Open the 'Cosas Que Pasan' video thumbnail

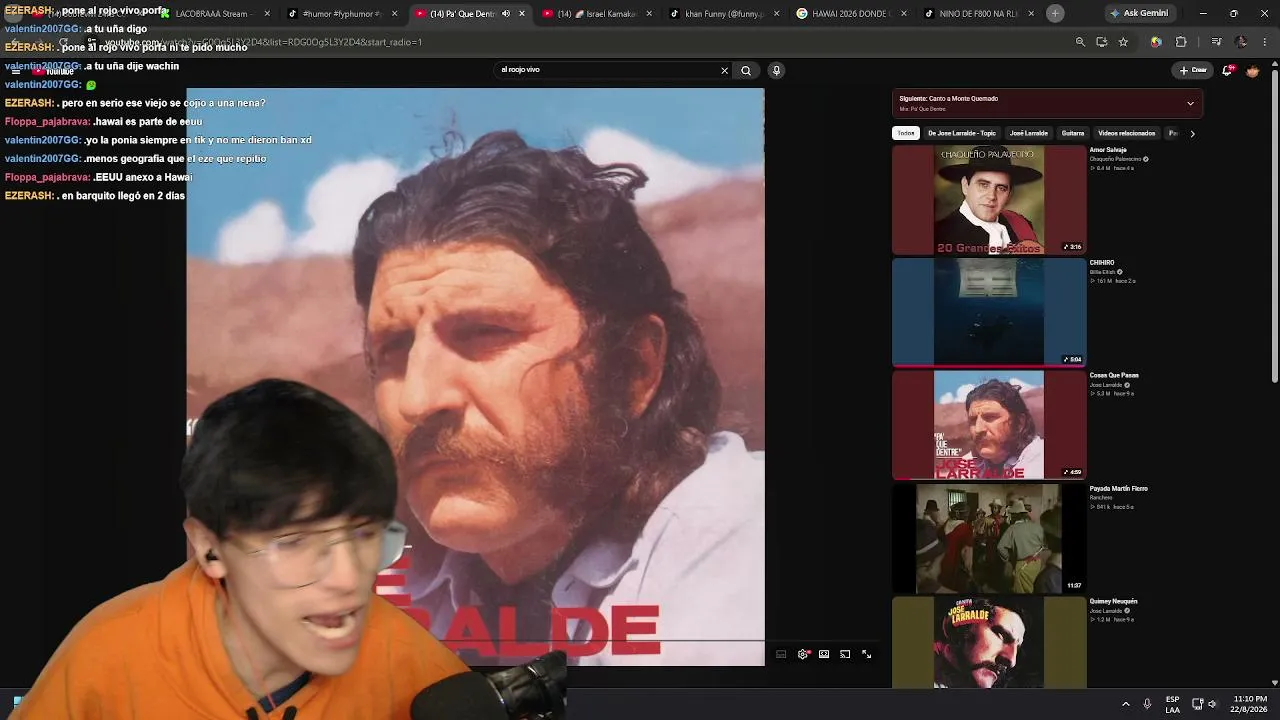point(989,426)
